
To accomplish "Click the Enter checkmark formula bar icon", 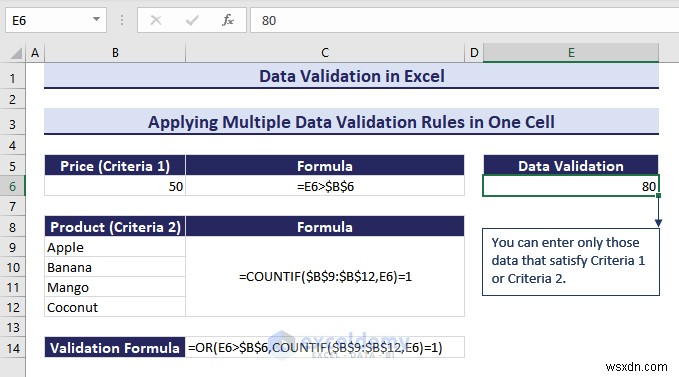I will (192, 20).
